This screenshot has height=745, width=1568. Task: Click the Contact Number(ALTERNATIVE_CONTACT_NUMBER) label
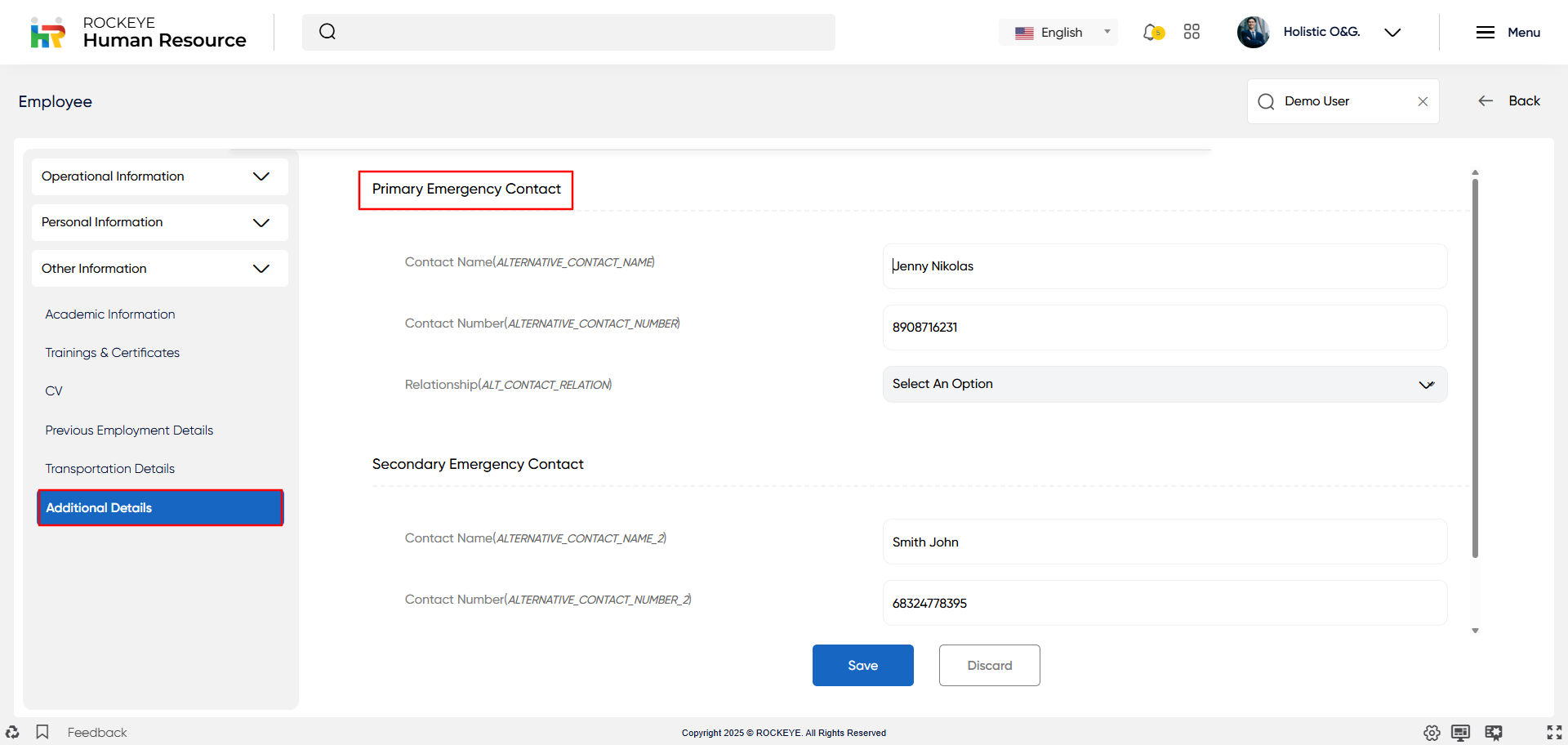click(542, 323)
